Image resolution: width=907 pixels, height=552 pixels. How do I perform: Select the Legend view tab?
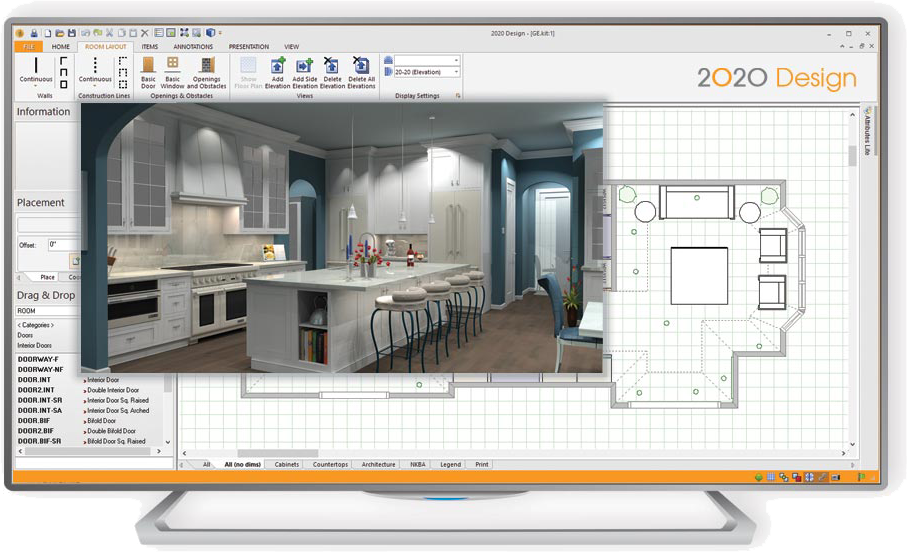(450, 465)
